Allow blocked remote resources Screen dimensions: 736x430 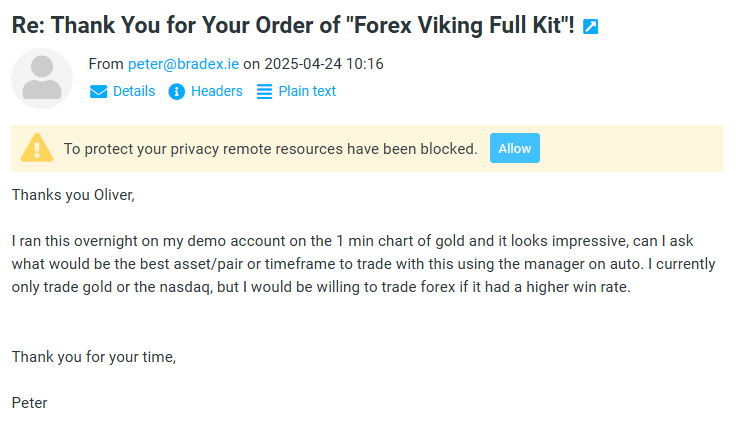[515, 148]
